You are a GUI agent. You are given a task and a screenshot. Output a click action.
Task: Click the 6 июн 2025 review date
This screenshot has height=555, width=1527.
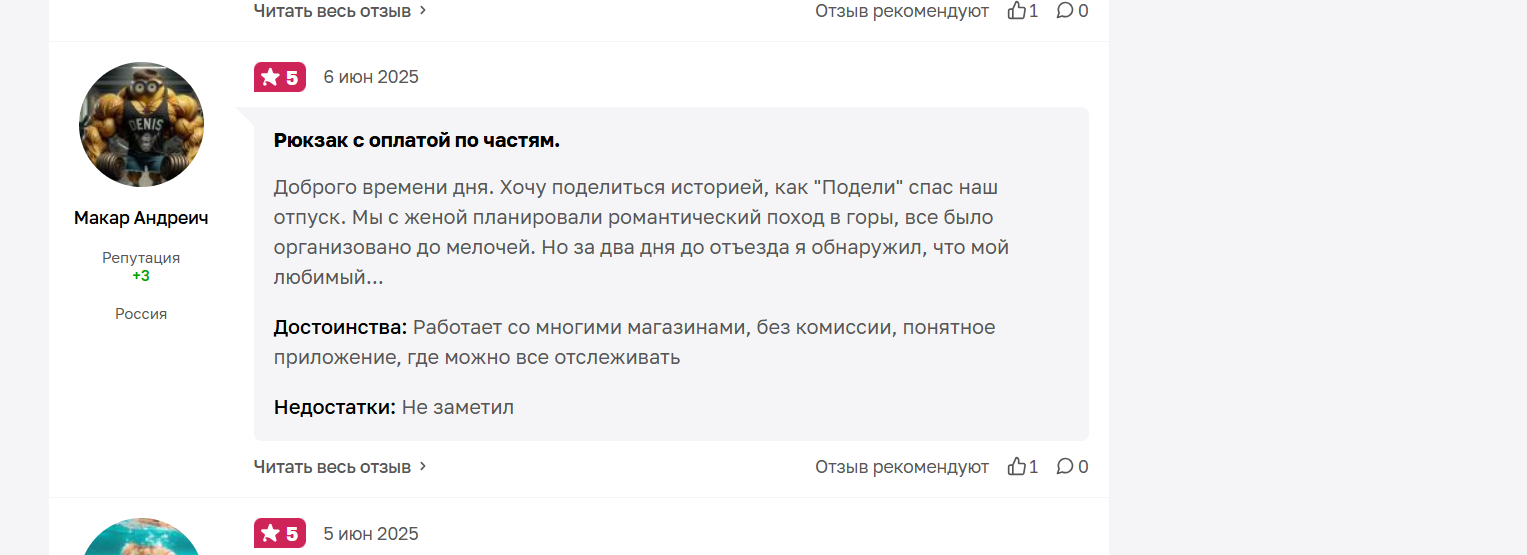click(x=371, y=77)
